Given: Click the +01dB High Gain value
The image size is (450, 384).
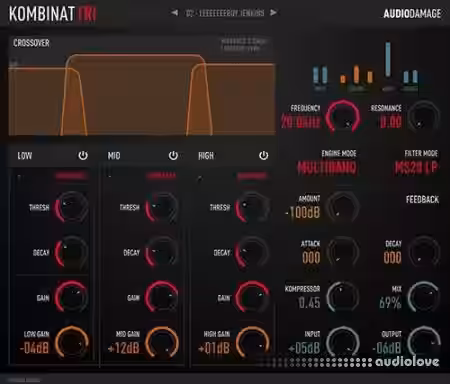Looking at the screenshot, I should coord(214,348).
